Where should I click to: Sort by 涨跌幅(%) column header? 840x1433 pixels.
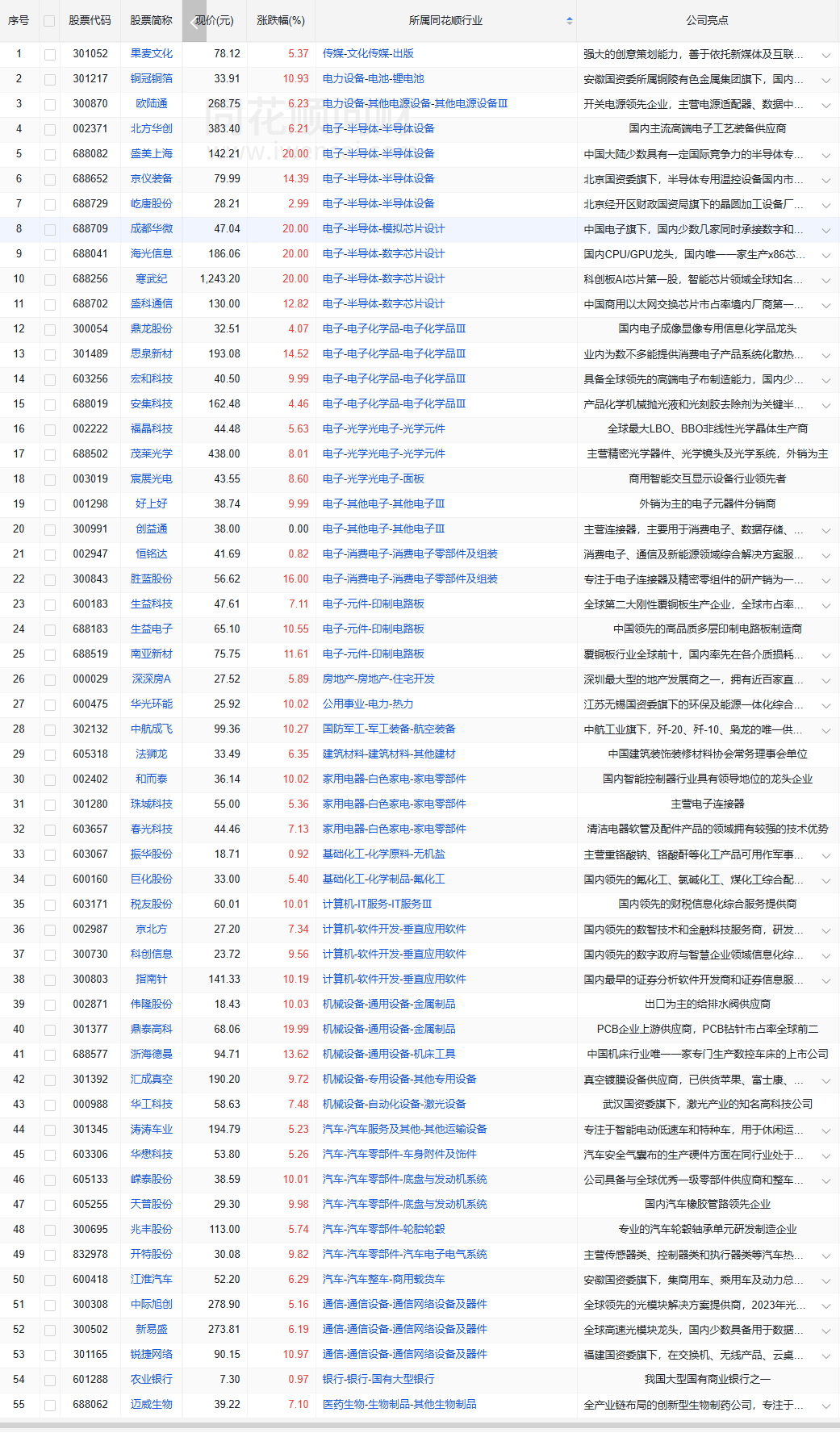280,20
